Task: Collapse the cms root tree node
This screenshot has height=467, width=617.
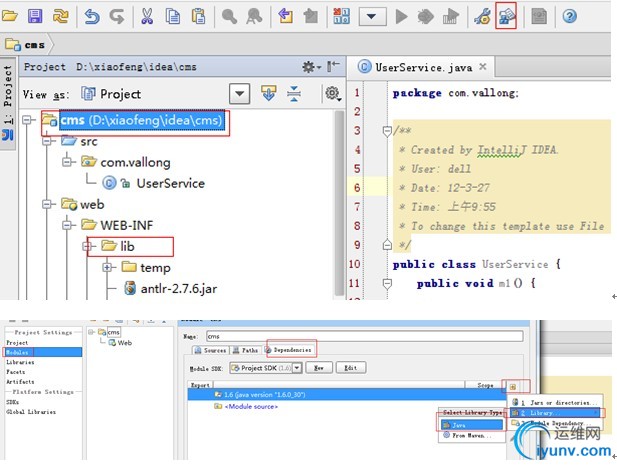Action: click(x=27, y=120)
